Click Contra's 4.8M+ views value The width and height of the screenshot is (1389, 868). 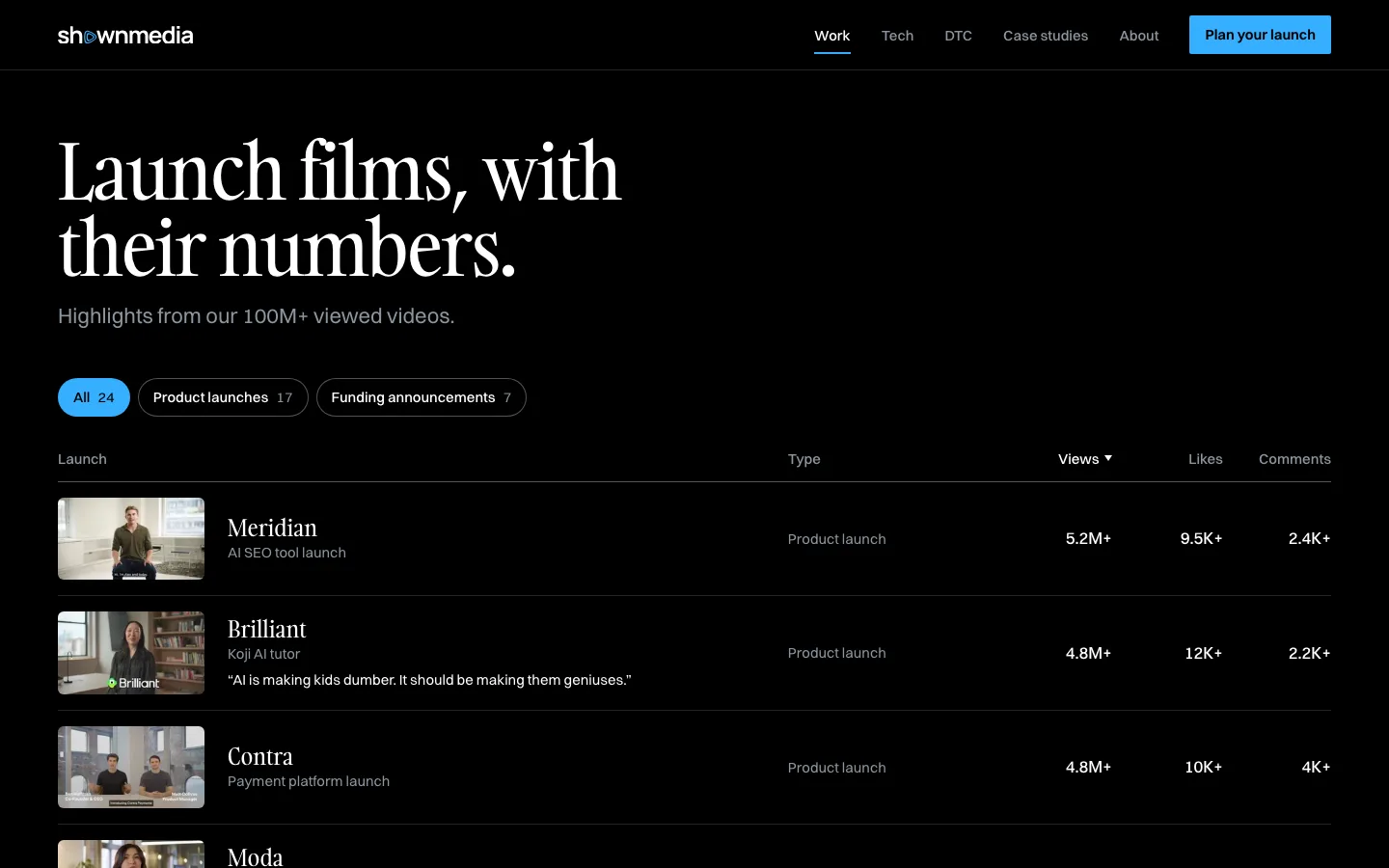pyautogui.click(x=1088, y=767)
